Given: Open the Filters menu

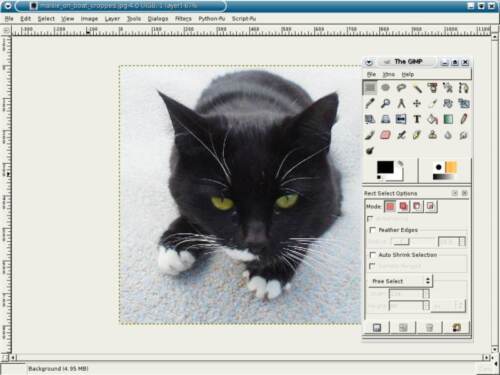Looking at the screenshot, I should tap(183, 19).
